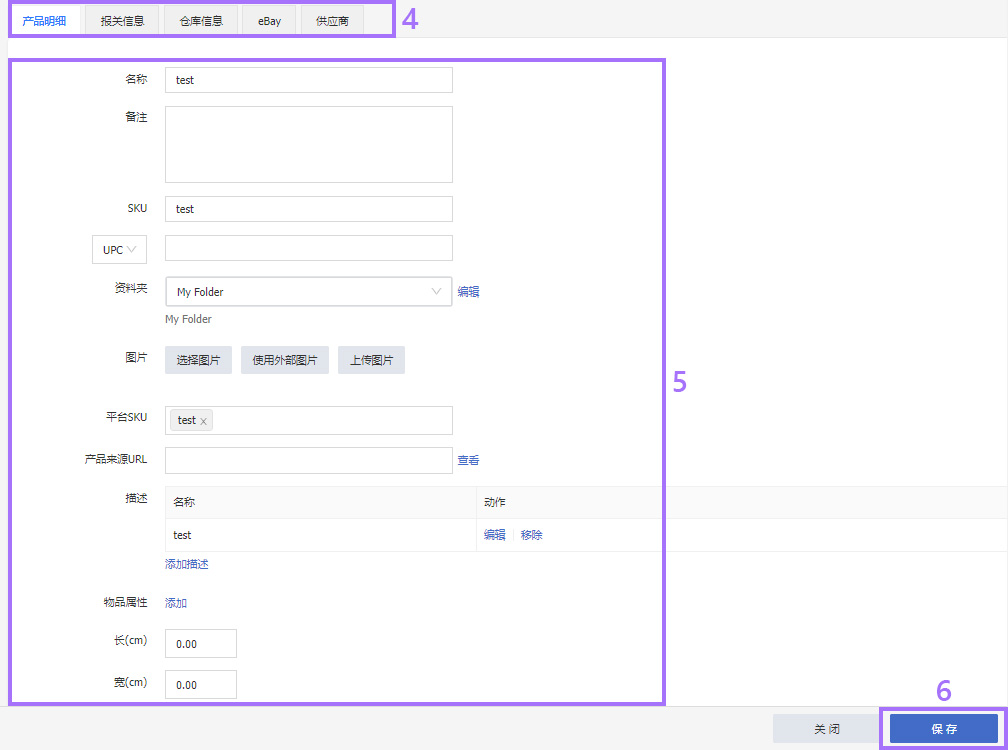Return to the 产品明细 tab
This screenshot has height=750, width=1008.
point(46,19)
